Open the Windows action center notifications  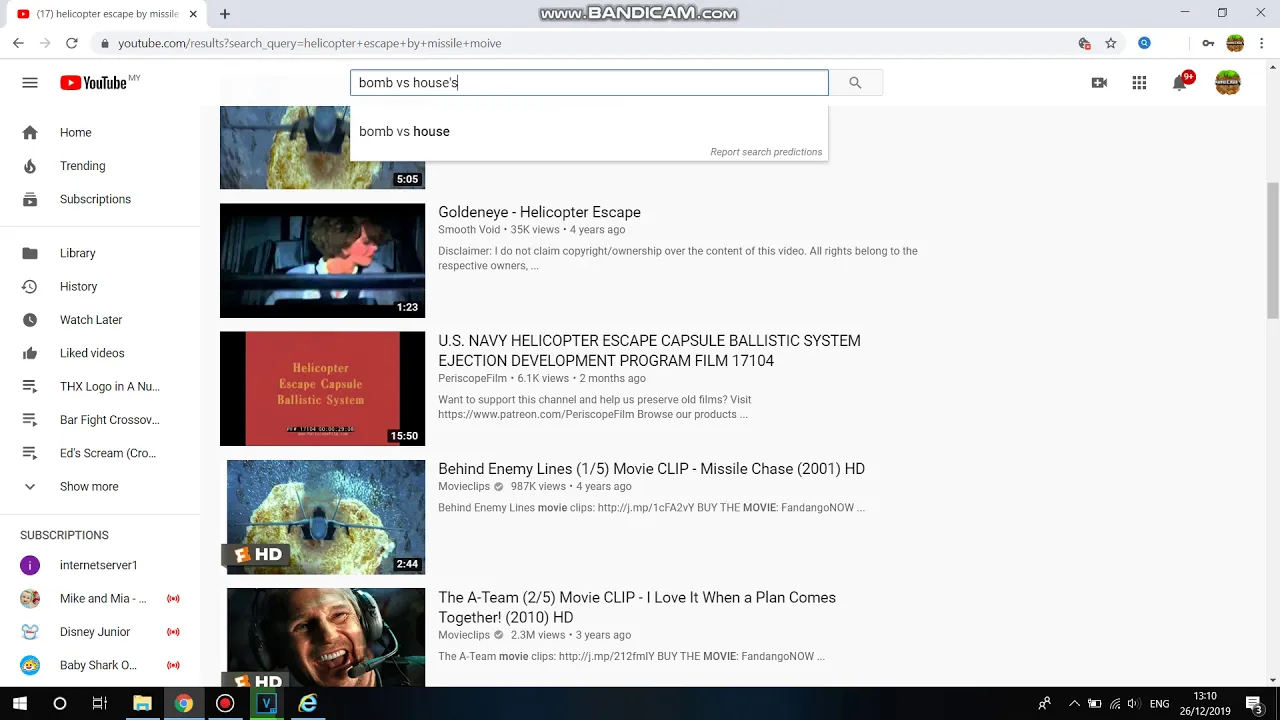click(x=1254, y=704)
